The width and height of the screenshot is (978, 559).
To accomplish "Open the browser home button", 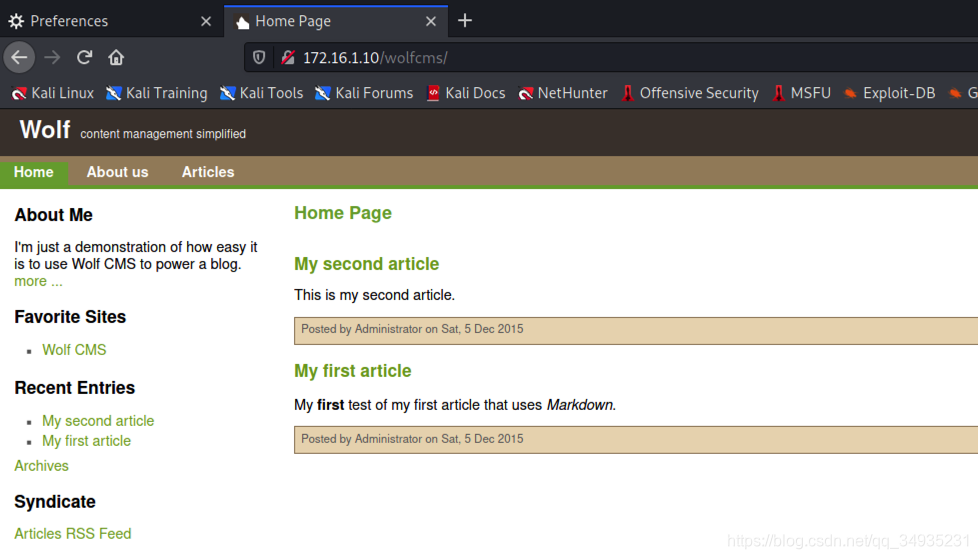I will tap(116, 57).
